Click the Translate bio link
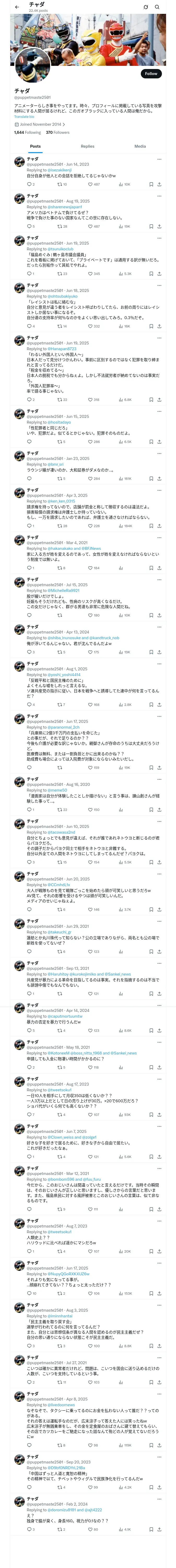This screenshot has height=1568, width=176. pos(24,117)
